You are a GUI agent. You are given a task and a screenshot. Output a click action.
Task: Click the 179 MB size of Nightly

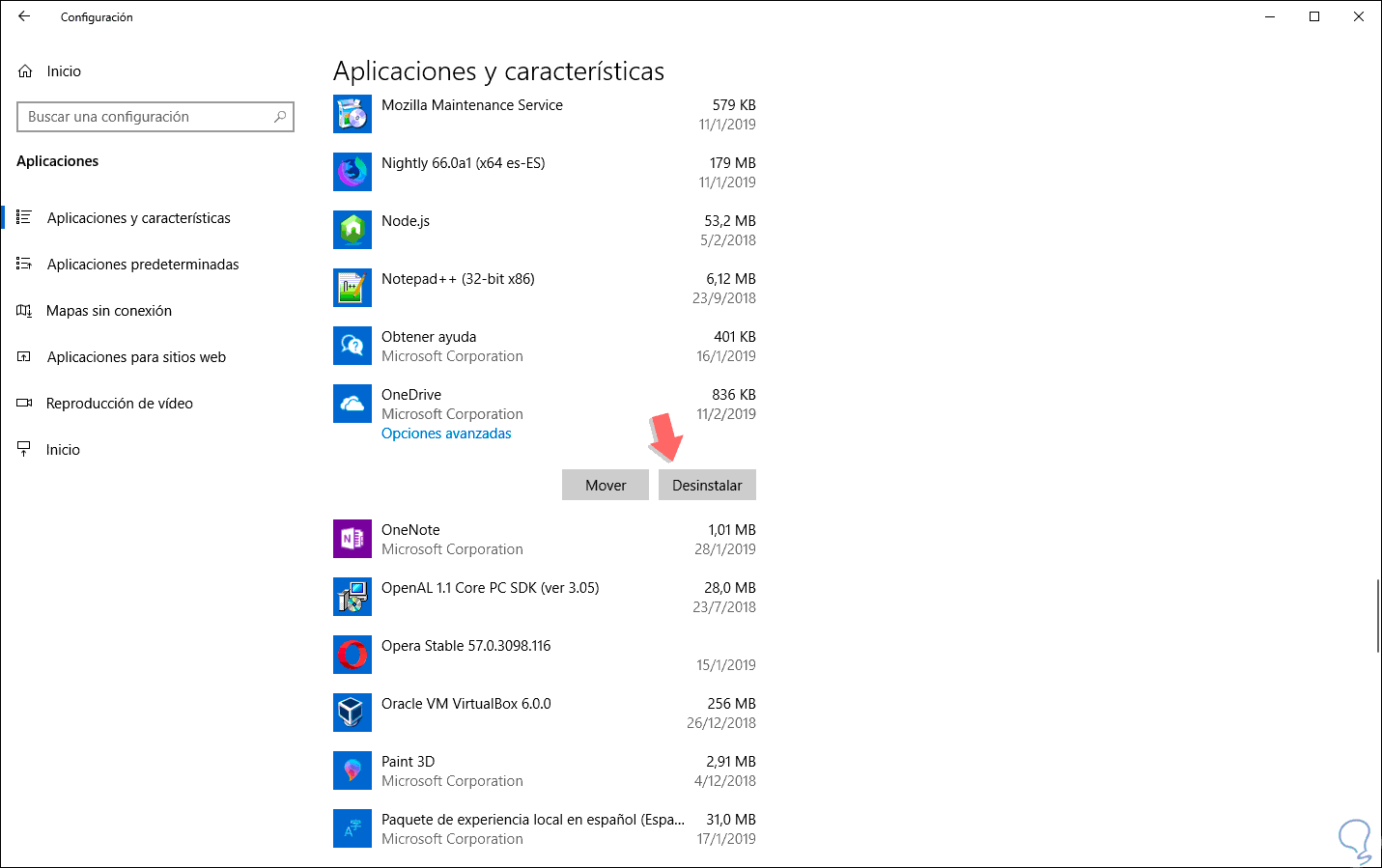coord(733,163)
